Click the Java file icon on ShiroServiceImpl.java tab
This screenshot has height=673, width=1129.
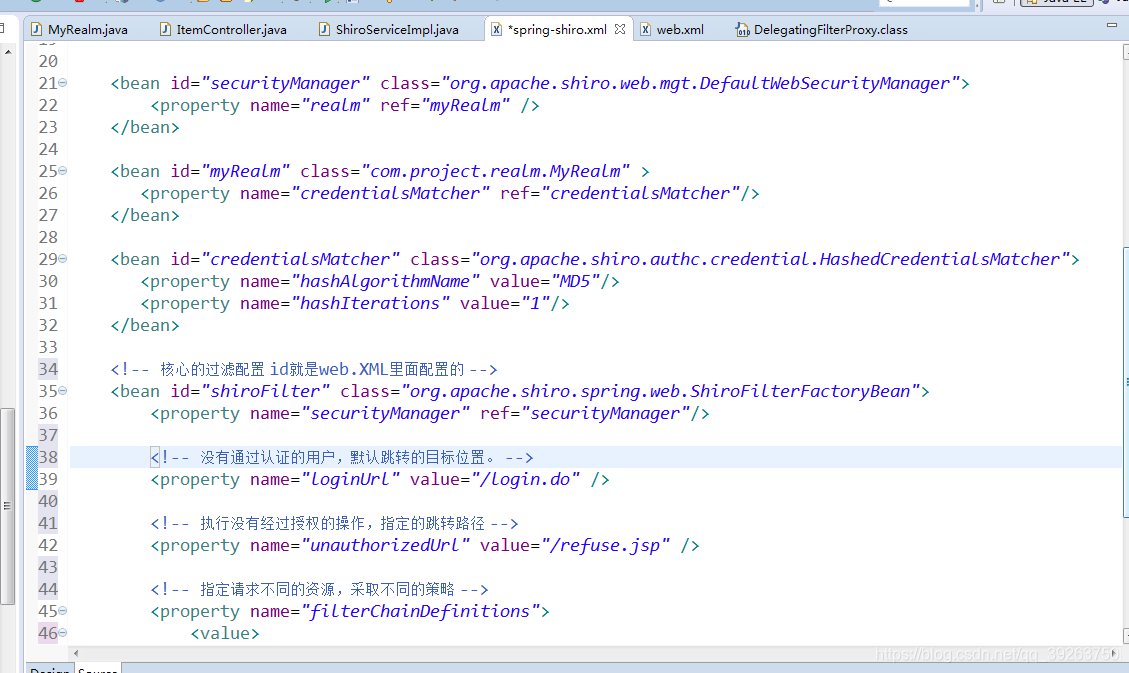[x=324, y=30]
